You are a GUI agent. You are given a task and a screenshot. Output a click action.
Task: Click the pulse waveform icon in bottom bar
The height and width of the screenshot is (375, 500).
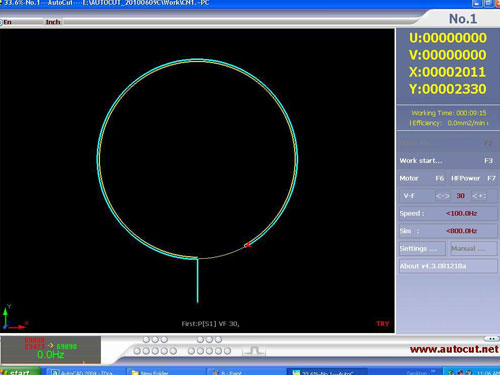pyautogui.click(x=255, y=351)
